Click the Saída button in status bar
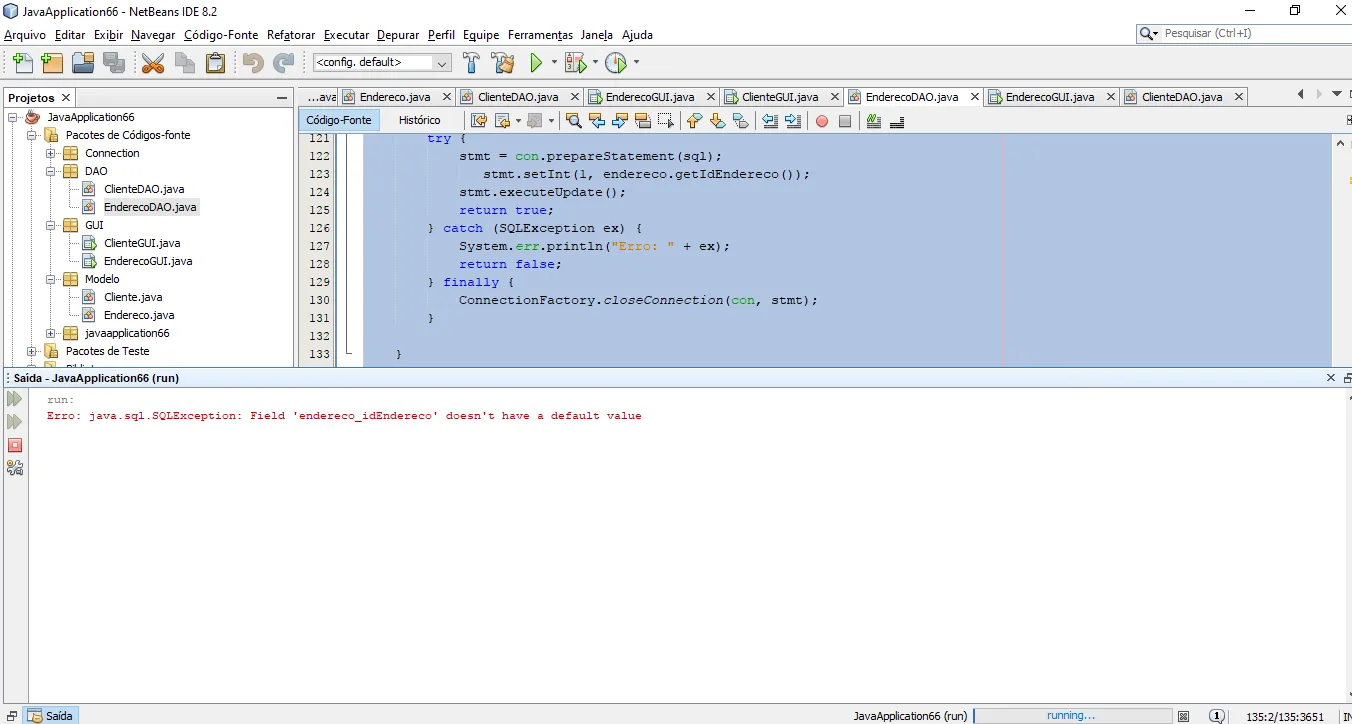The height and width of the screenshot is (724, 1352). tap(51, 716)
